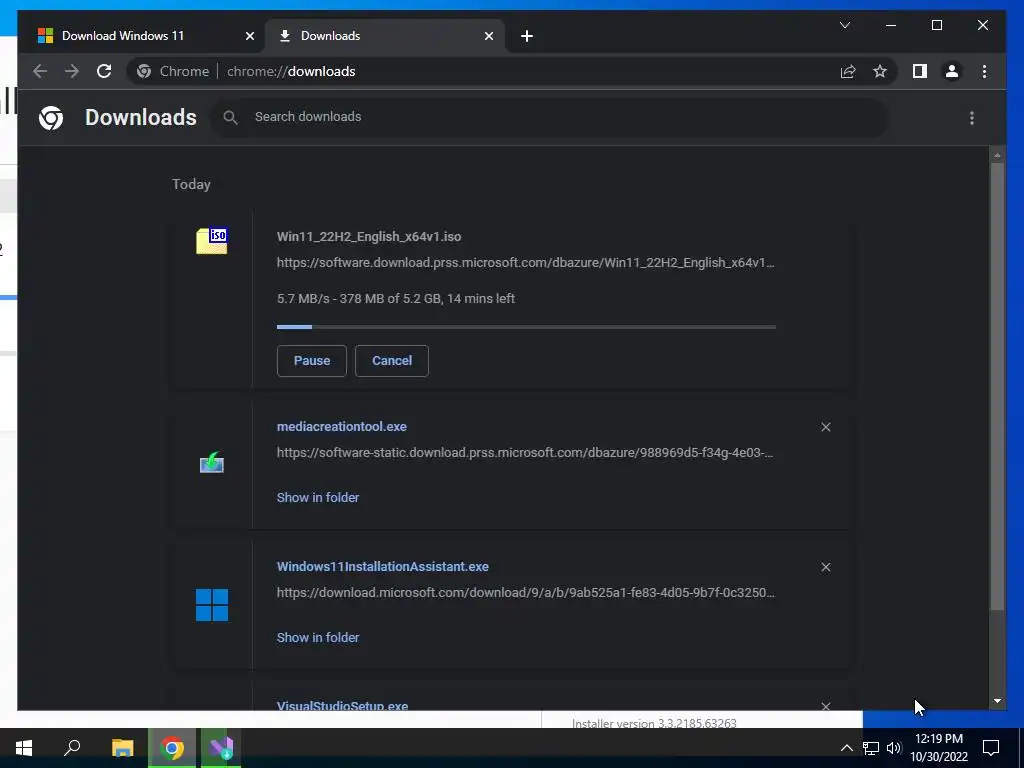Open the tab search chevron
The width and height of the screenshot is (1024, 768).
pos(844,25)
